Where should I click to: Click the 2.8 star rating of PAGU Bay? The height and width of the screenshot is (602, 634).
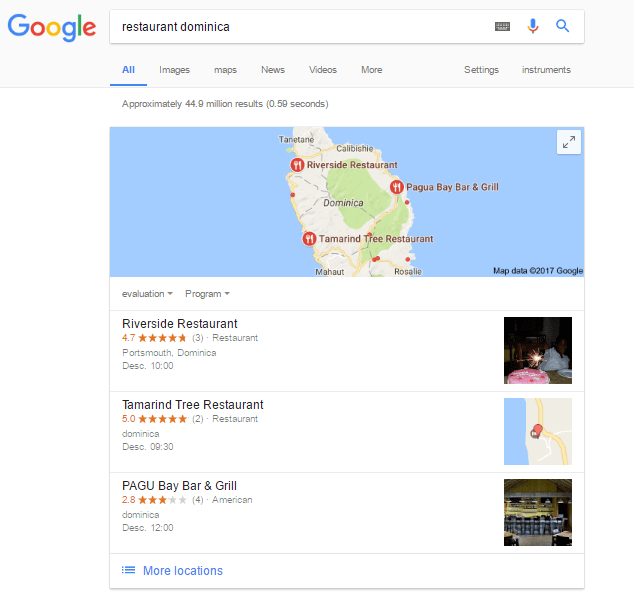coord(154,500)
